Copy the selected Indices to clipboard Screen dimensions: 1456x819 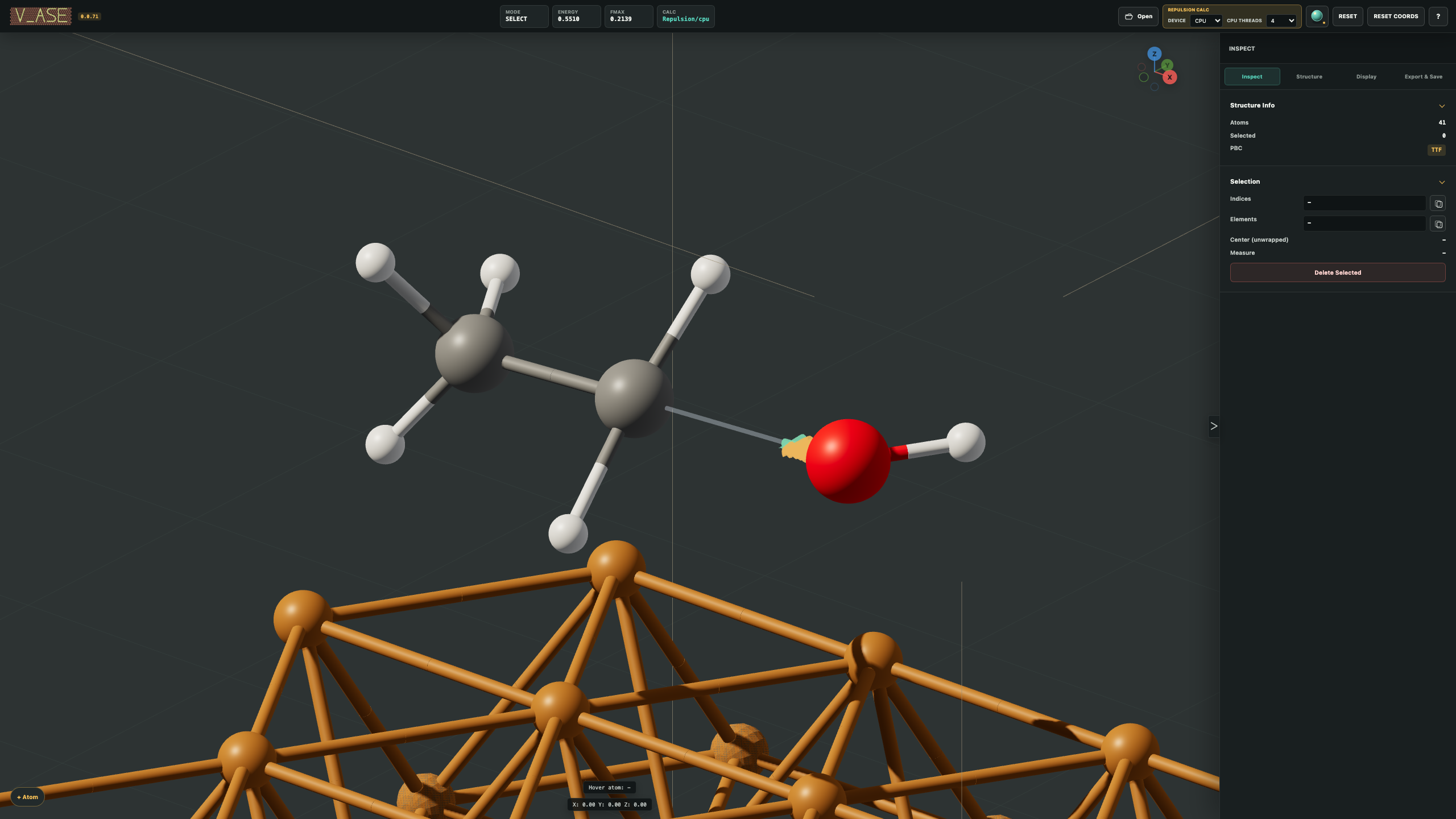pyautogui.click(x=1438, y=204)
